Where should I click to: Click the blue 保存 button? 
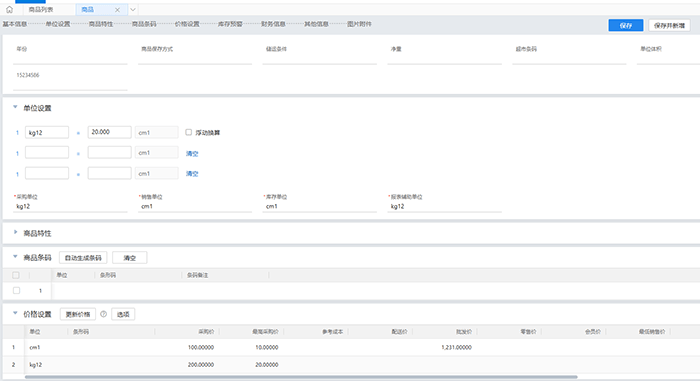626,25
